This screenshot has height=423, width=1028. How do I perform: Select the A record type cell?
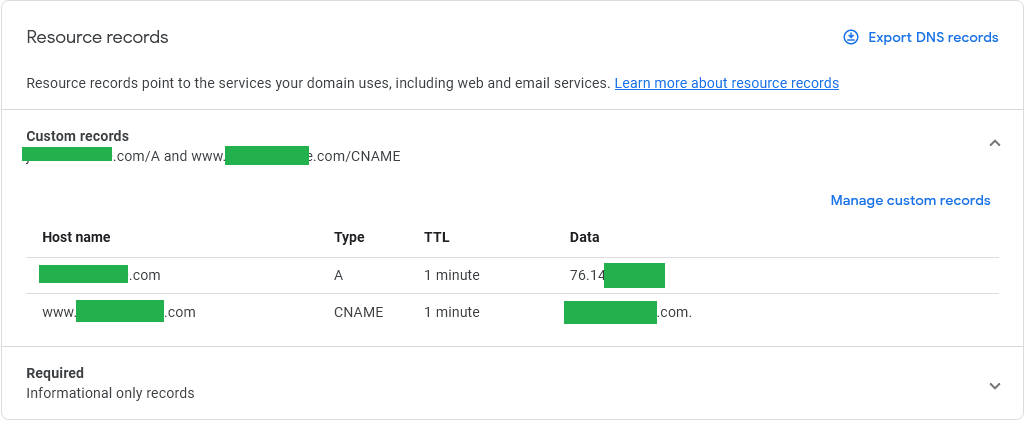pos(339,275)
